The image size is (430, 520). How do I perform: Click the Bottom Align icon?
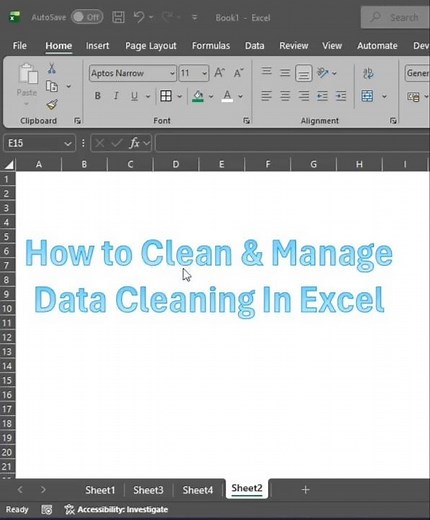click(304, 73)
